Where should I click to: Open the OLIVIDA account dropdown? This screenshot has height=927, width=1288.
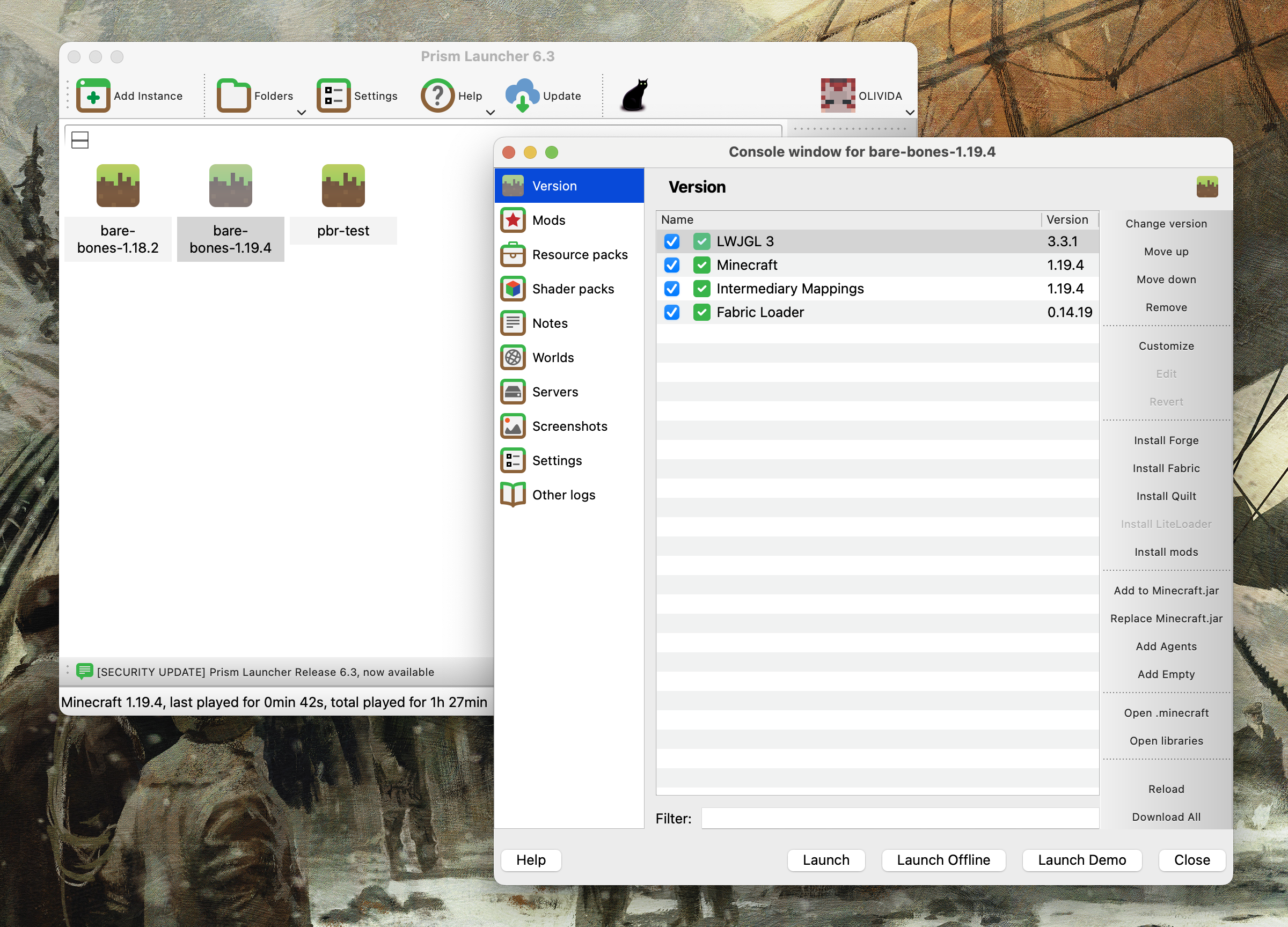pos(910,113)
